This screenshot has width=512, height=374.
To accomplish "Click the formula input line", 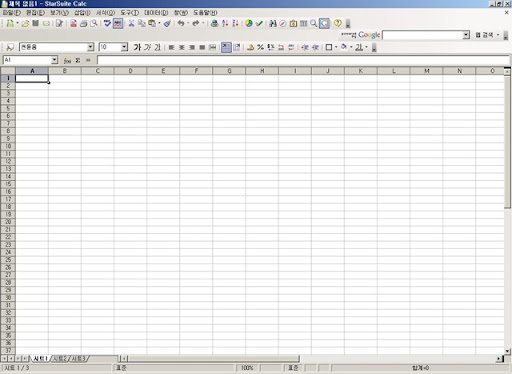I will 303,60.
